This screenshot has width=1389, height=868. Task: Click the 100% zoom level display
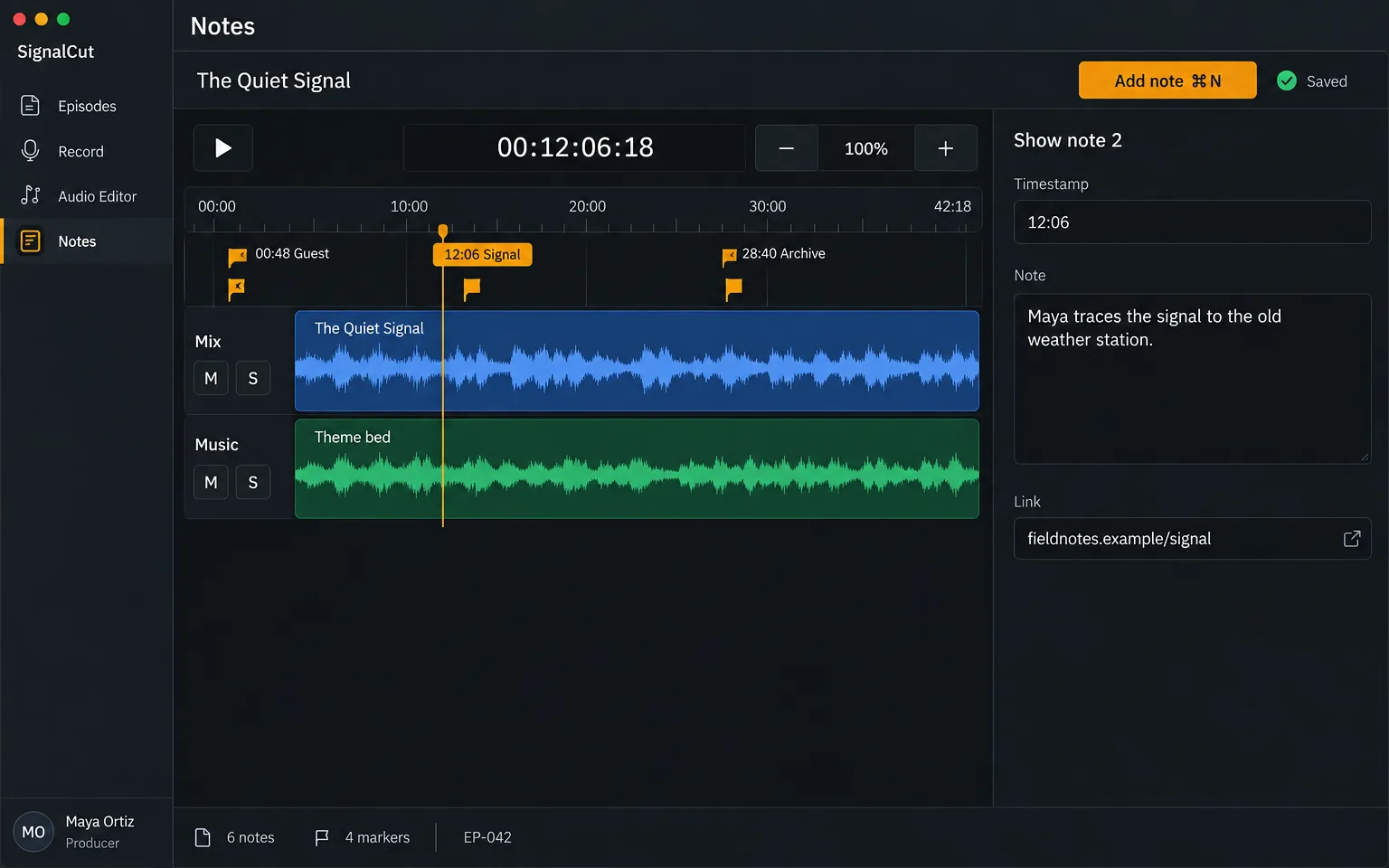tap(866, 148)
